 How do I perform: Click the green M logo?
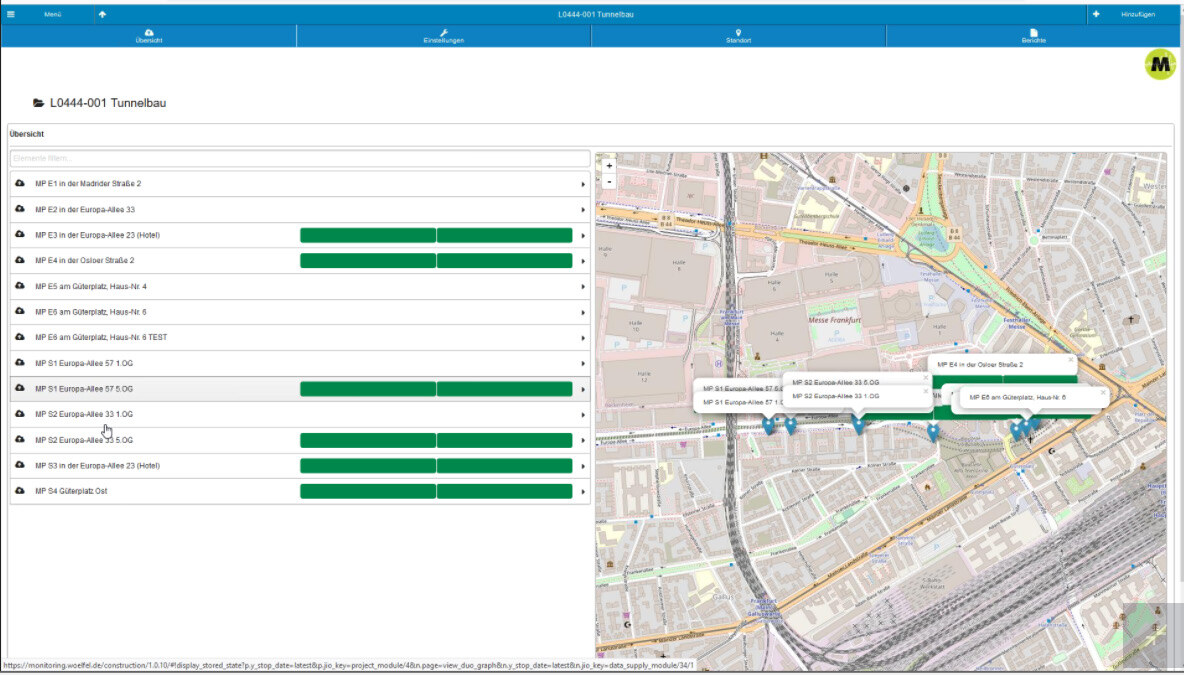[1160, 64]
